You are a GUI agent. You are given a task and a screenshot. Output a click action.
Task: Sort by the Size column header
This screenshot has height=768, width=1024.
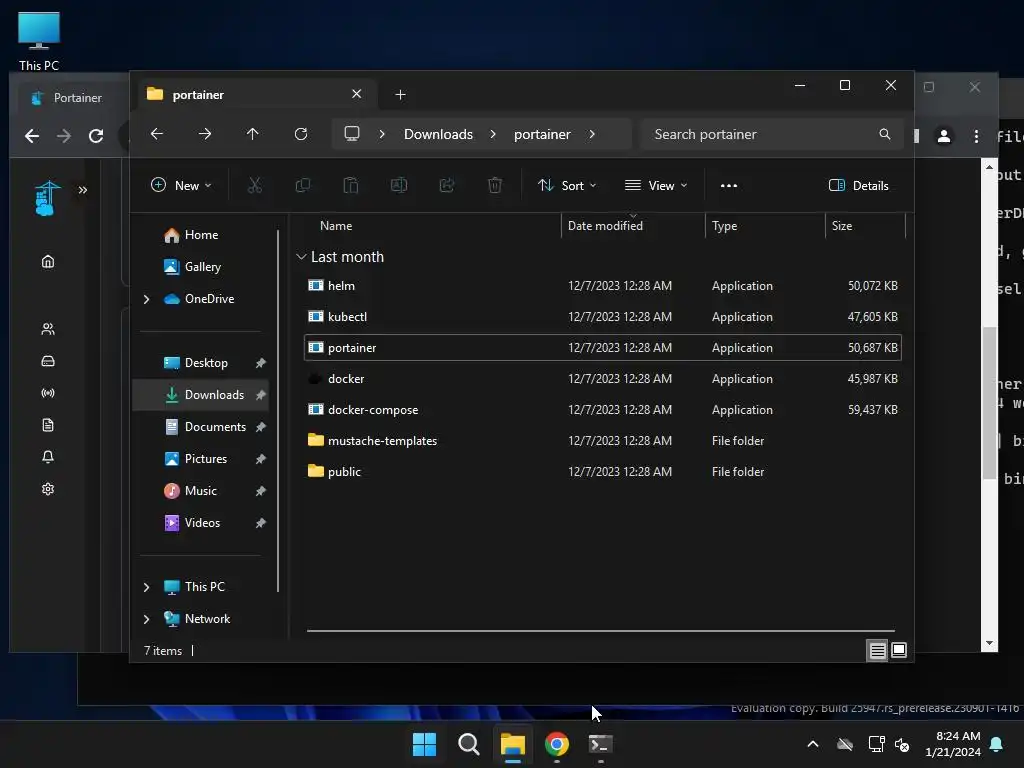(x=842, y=226)
